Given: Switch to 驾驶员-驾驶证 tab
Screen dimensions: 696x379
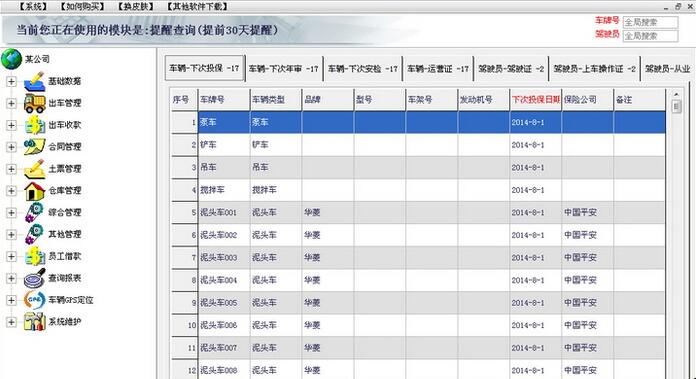Looking at the screenshot, I should tap(511, 69).
